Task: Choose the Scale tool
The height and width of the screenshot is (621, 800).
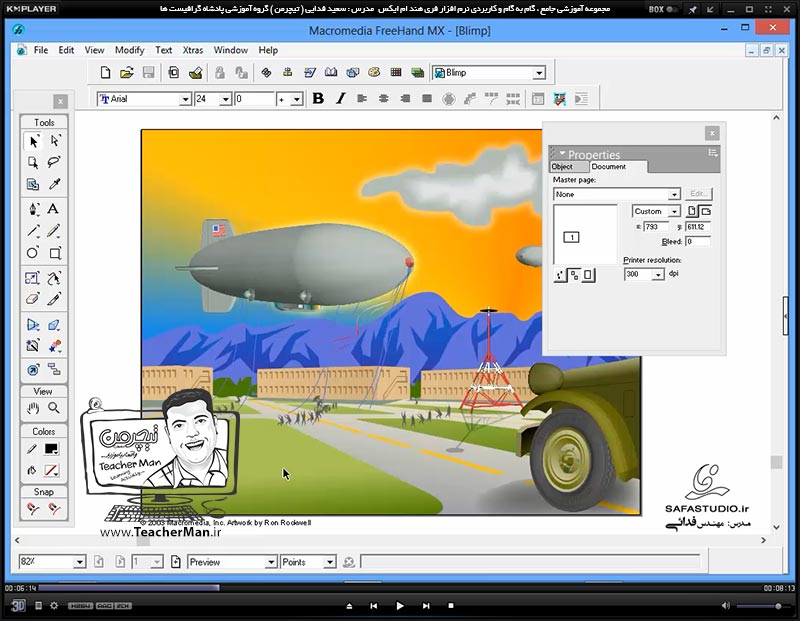Action: 32,278
